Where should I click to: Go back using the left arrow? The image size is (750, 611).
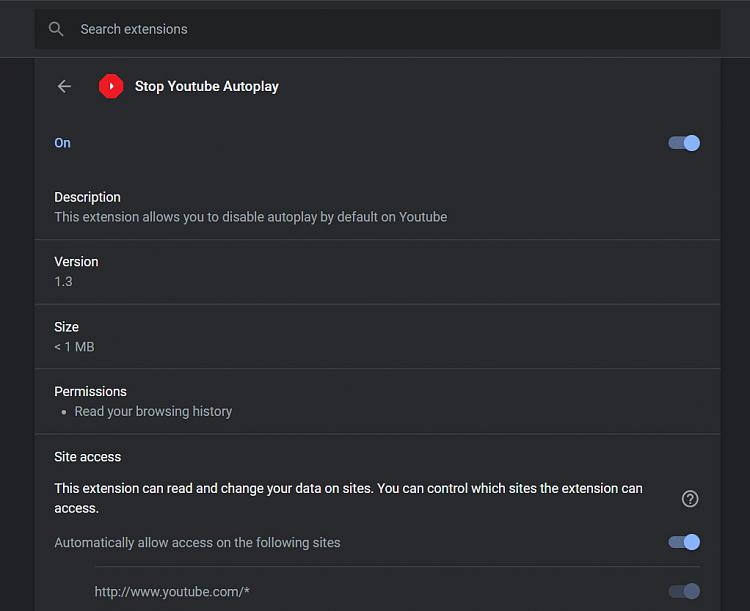[64, 86]
